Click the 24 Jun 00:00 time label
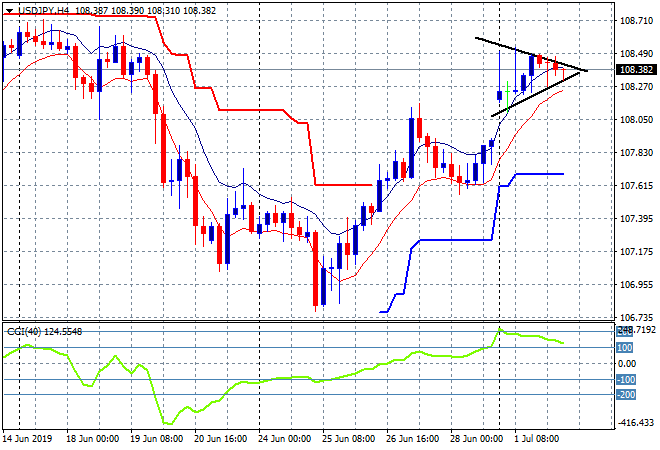Screen dimensions: 660x450 [285, 439]
